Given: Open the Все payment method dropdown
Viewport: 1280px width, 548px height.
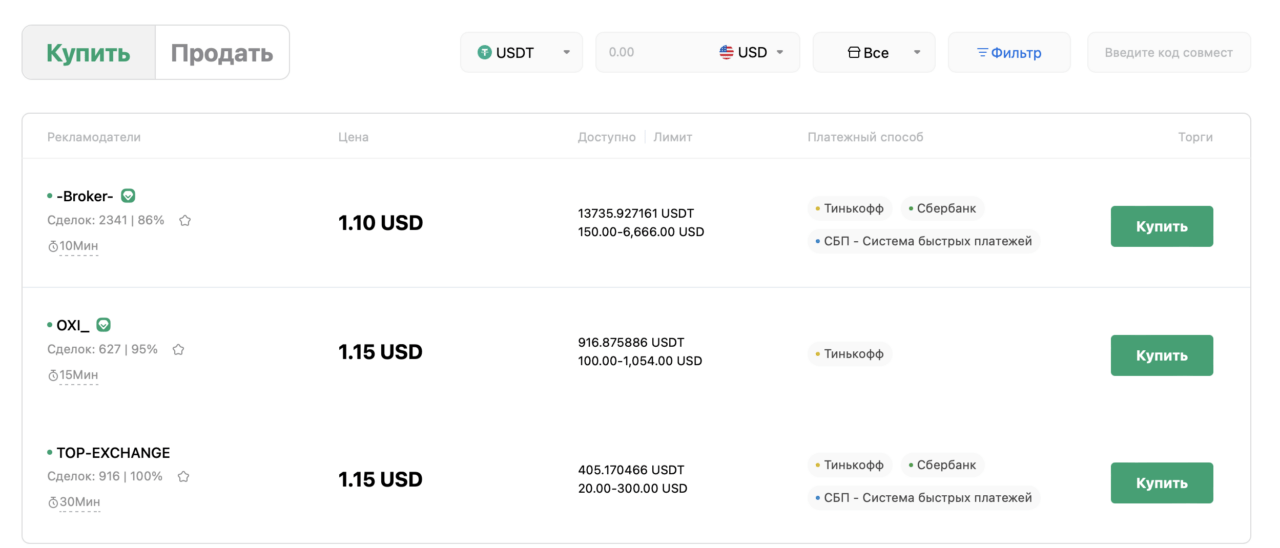Looking at the screenshot, I should click(x=874, y=52).
